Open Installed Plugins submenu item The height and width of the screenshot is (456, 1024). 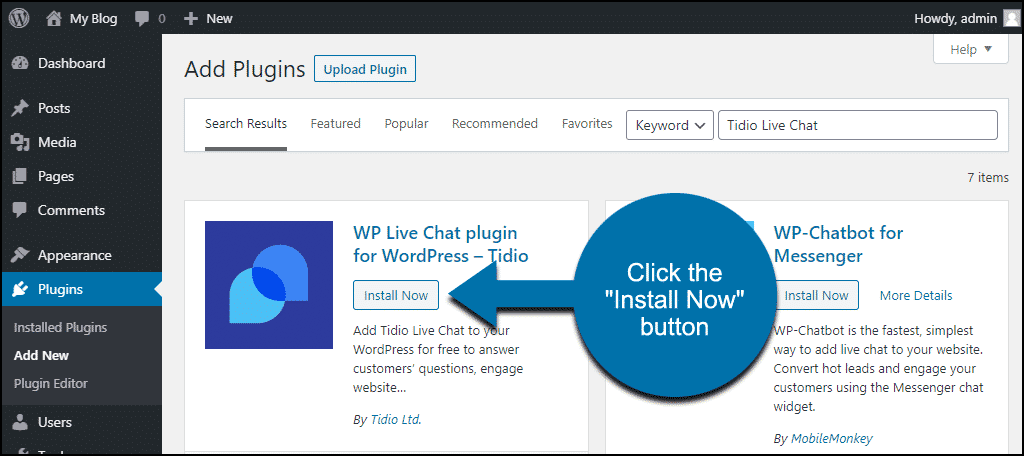coord(60,328)
